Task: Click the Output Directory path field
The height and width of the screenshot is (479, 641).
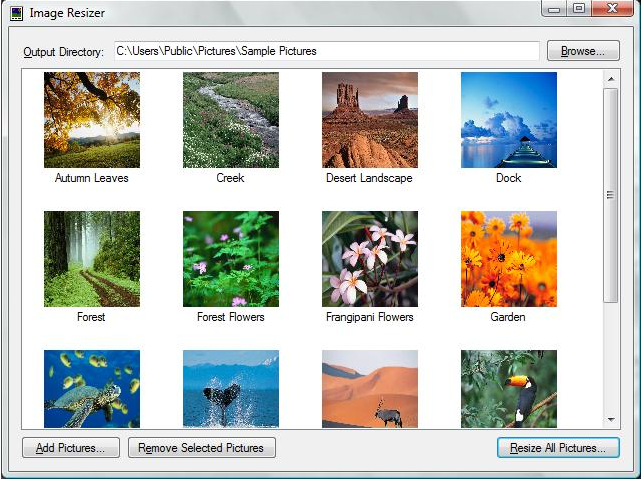Action: click(327, 51)
